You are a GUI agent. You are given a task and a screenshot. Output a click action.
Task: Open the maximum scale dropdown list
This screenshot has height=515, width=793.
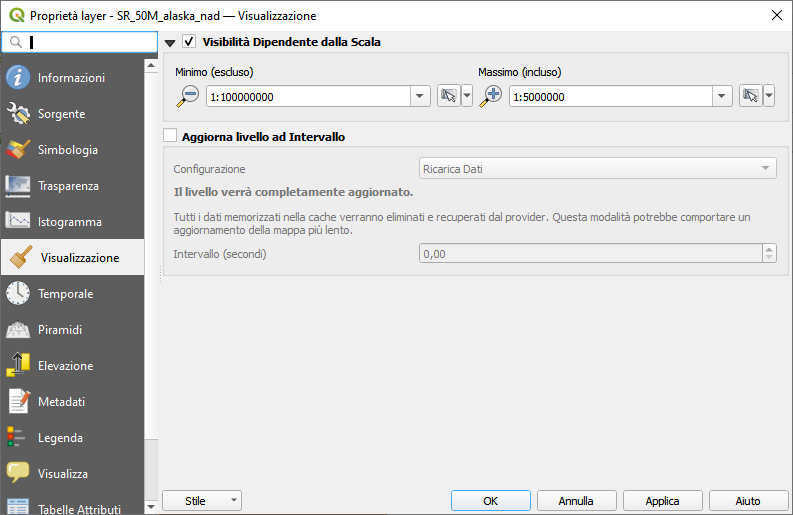pos(722,96)
